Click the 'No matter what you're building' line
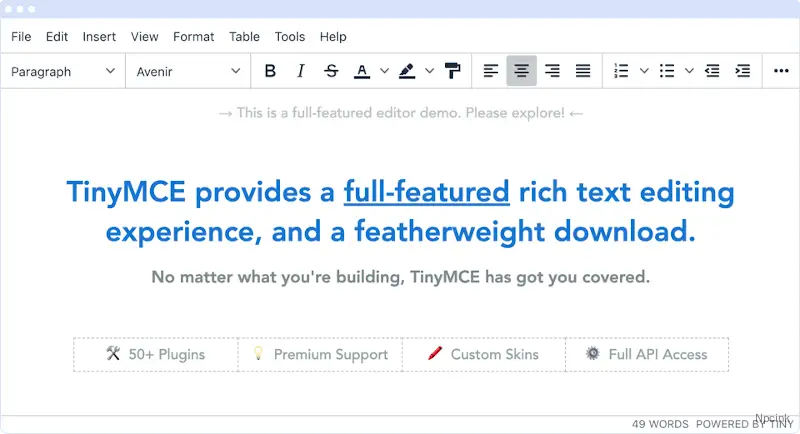The image size is (800, 434). 401,277
